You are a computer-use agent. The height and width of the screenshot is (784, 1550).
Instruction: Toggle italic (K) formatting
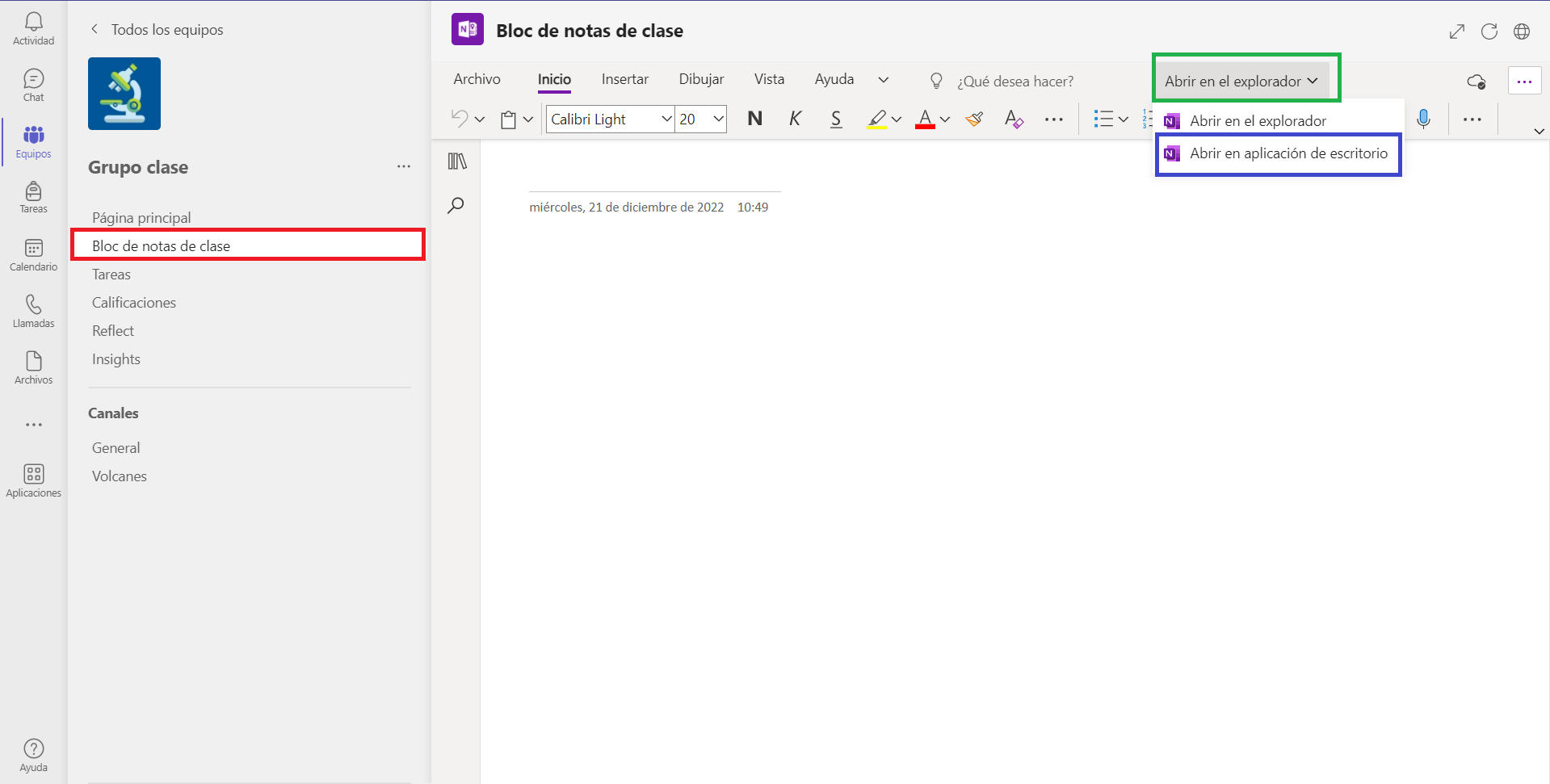pos(796,119)
